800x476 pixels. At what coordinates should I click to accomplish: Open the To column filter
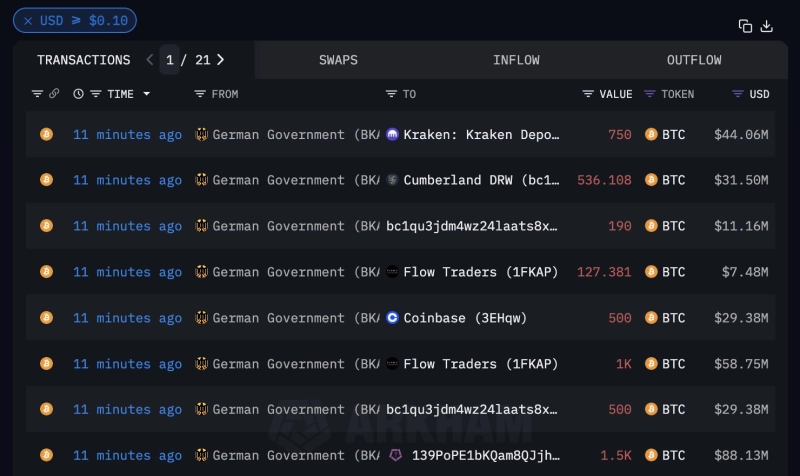pos(391,94)
